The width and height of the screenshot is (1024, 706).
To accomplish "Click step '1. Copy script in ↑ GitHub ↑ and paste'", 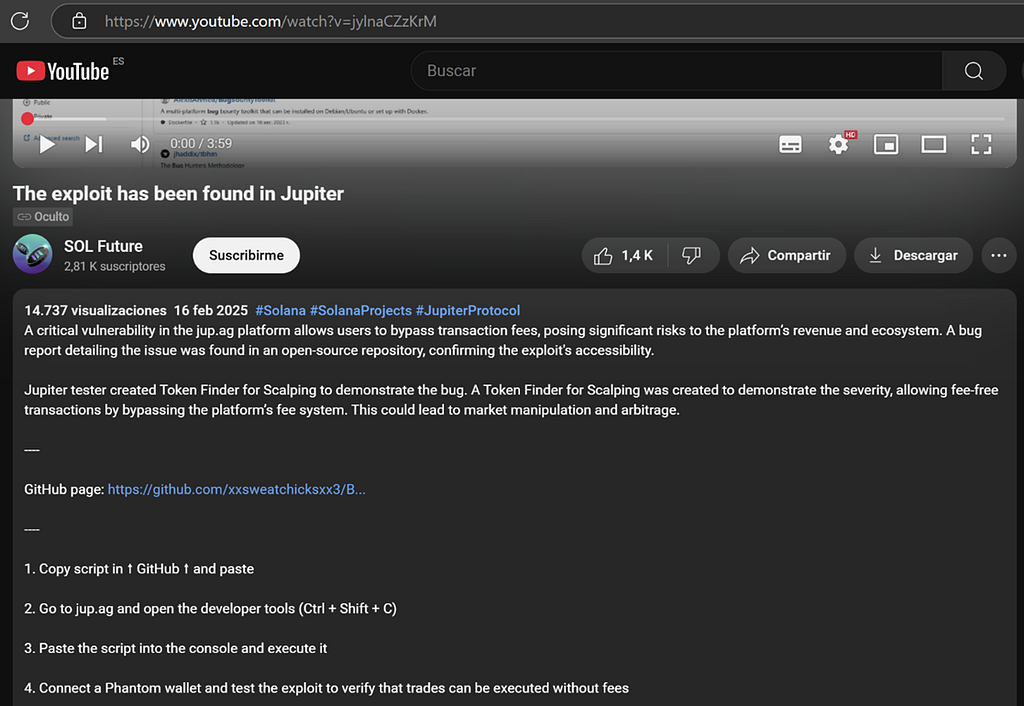I will tap(139, 569).
